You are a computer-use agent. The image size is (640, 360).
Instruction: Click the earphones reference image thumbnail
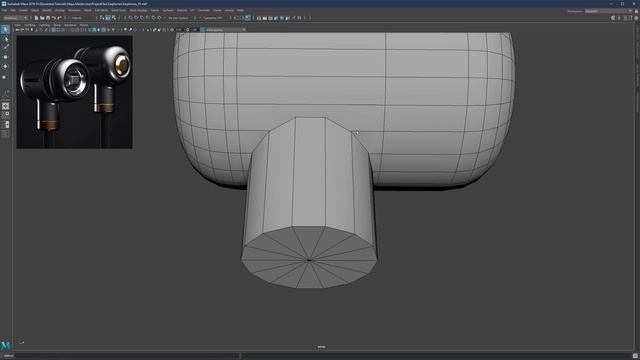tap(74, 92)
